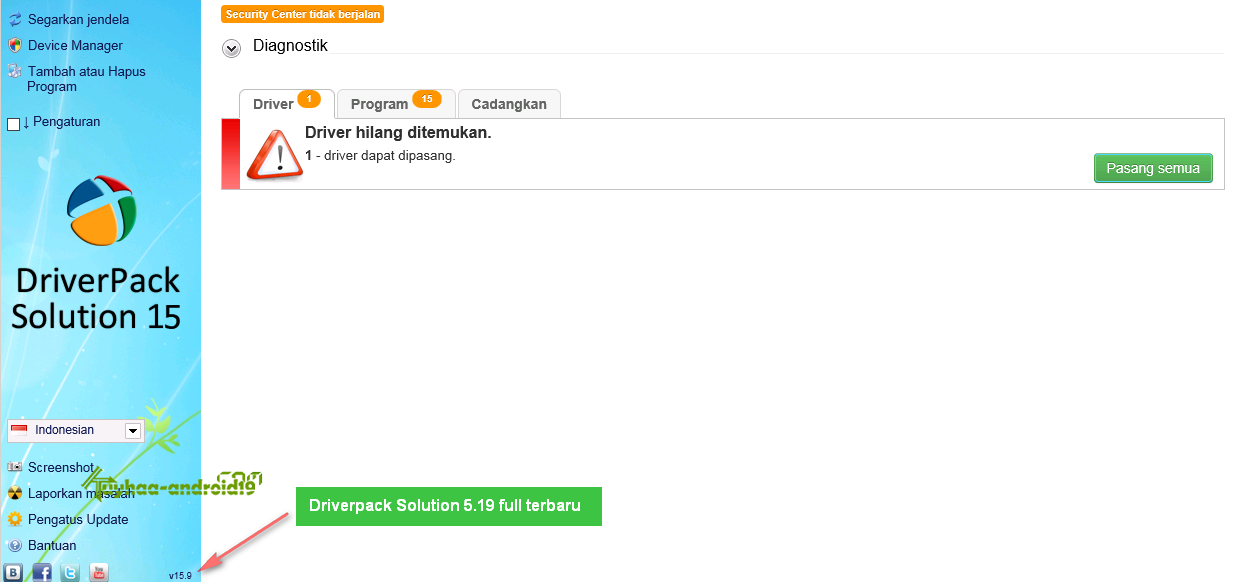This screenshot has height=582, width=1244.
Task: Click the YouTube icon in the footer
Action: point(98,572)
